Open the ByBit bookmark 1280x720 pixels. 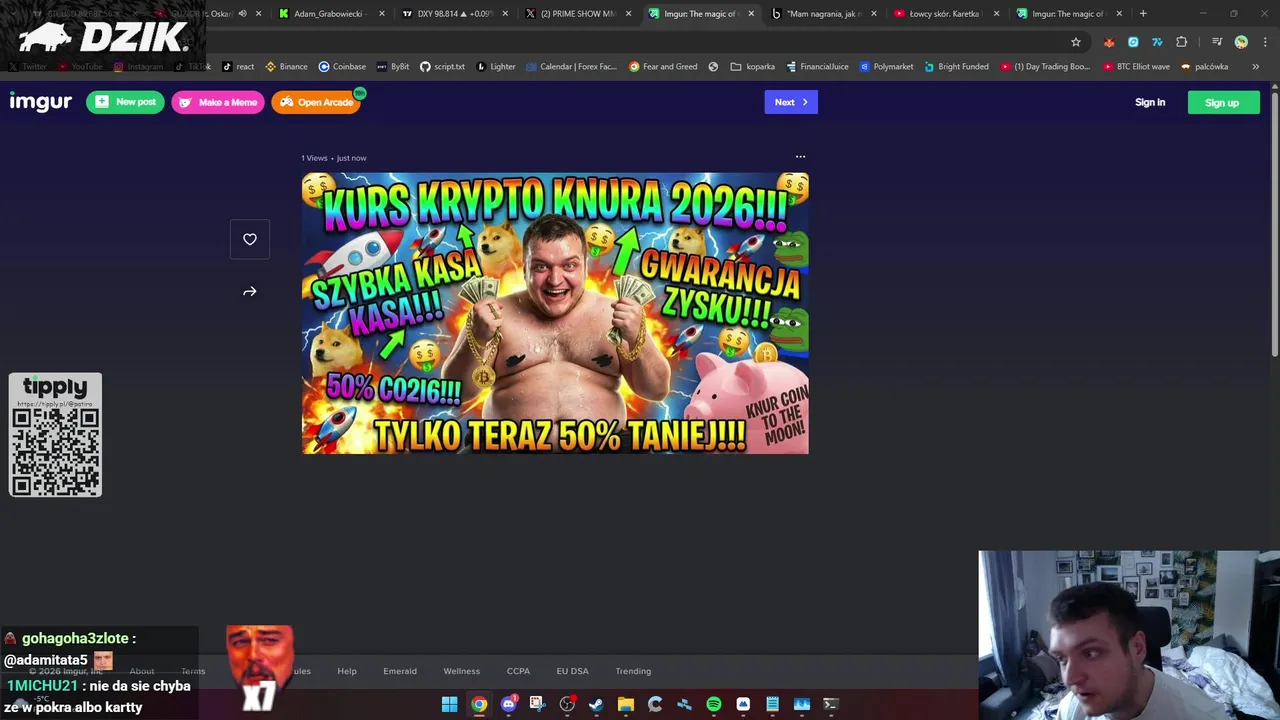pyautogui.click(x=393, y=67)
